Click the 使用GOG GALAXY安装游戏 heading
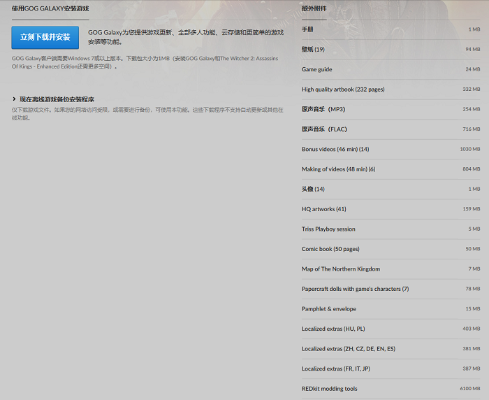The width and height of the screenshot is (489, 400). pos(50,9)
